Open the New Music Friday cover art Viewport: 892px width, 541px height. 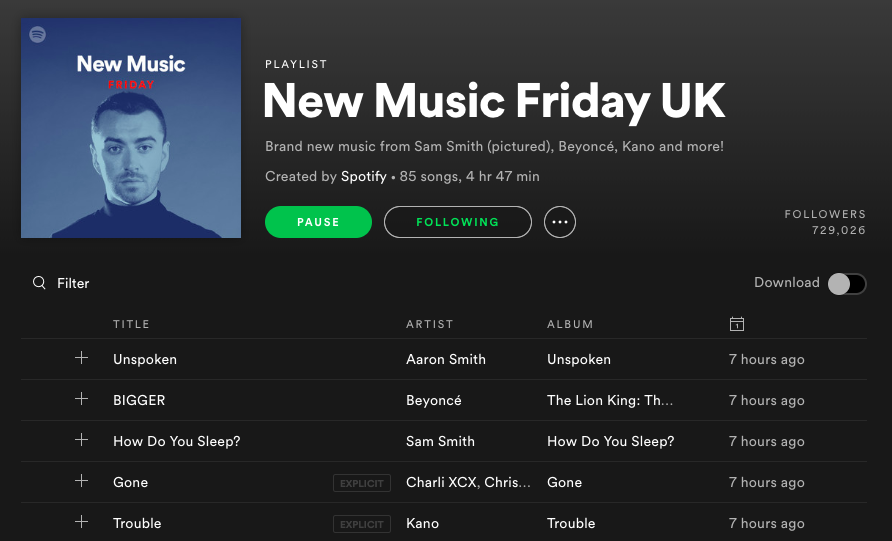click(131, 128)
